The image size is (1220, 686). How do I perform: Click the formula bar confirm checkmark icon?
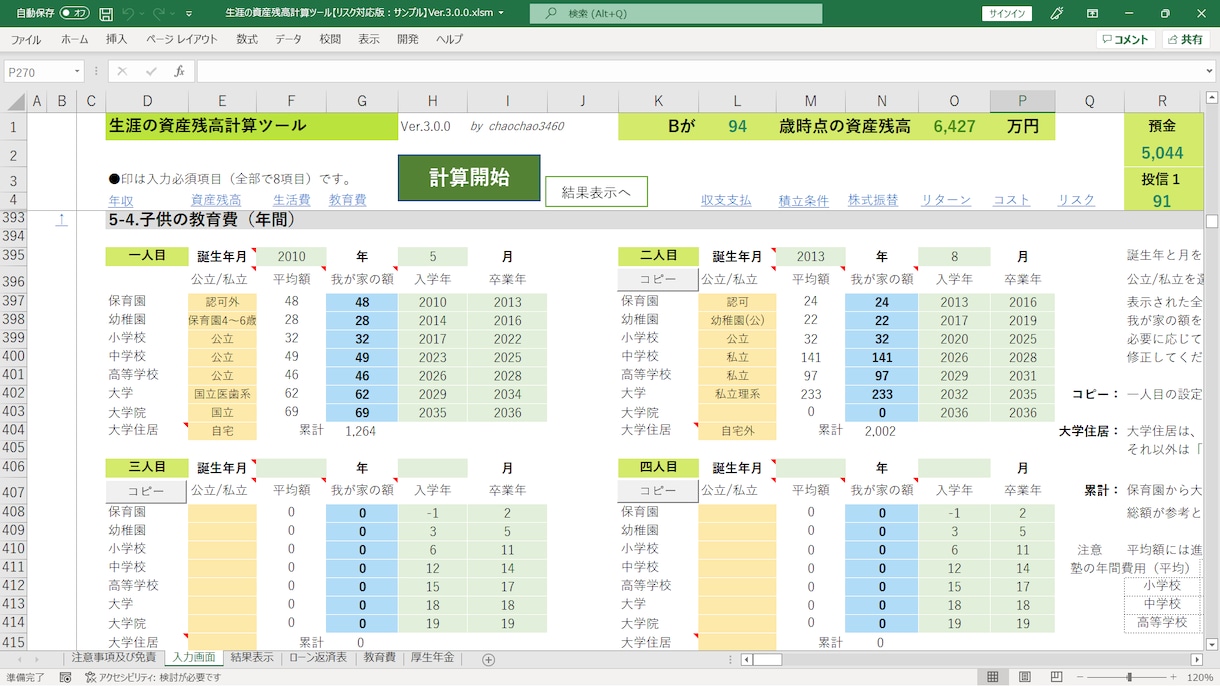[151, 71]
